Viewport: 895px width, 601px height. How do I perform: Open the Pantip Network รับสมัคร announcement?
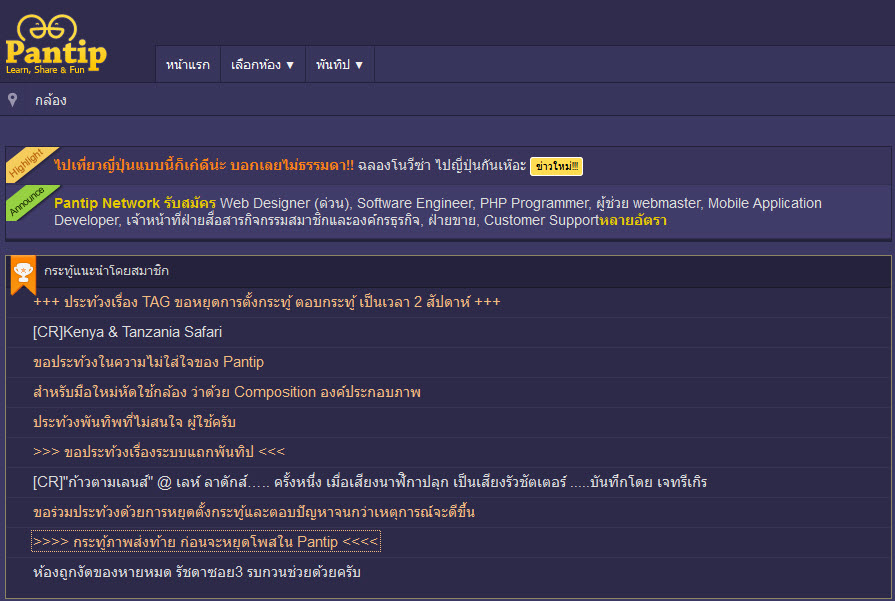[135, 203]
